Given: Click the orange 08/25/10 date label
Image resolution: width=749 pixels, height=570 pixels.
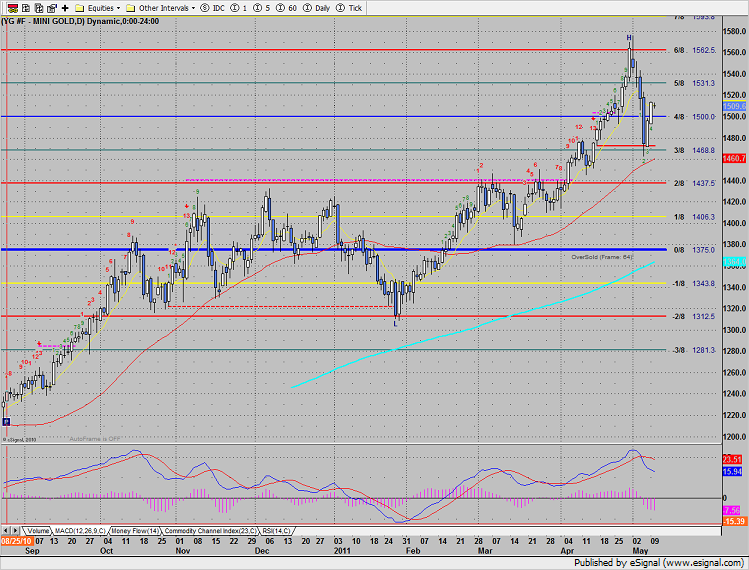Looking at the screenshot, I should pyautogui.click(x=16, y=541).
